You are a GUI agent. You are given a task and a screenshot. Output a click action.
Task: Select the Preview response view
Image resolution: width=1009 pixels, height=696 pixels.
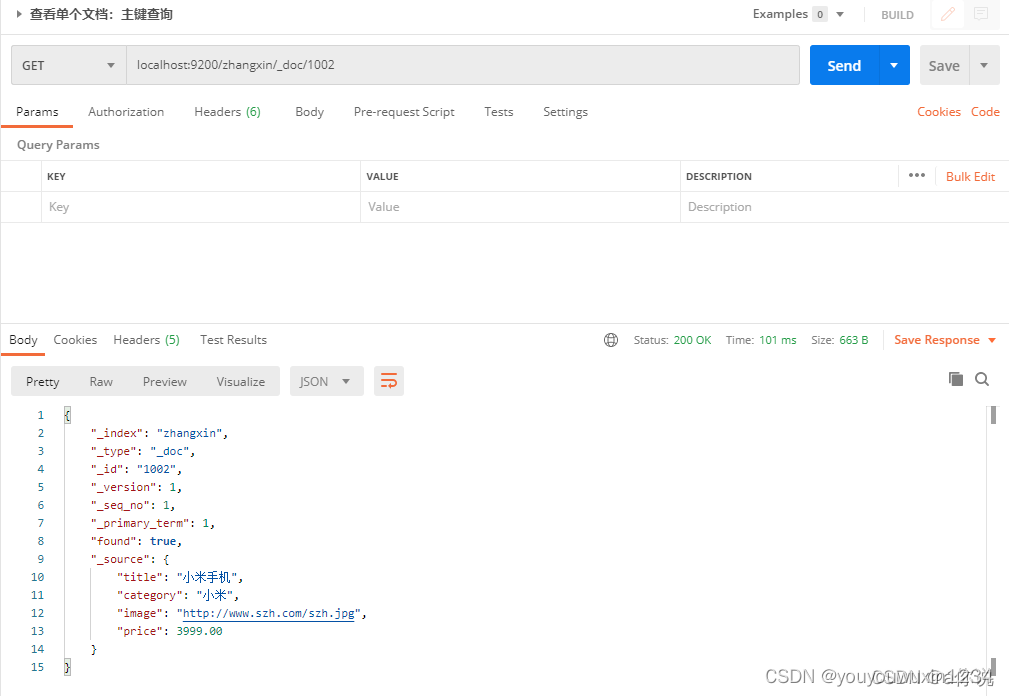(x=165, y=381)
